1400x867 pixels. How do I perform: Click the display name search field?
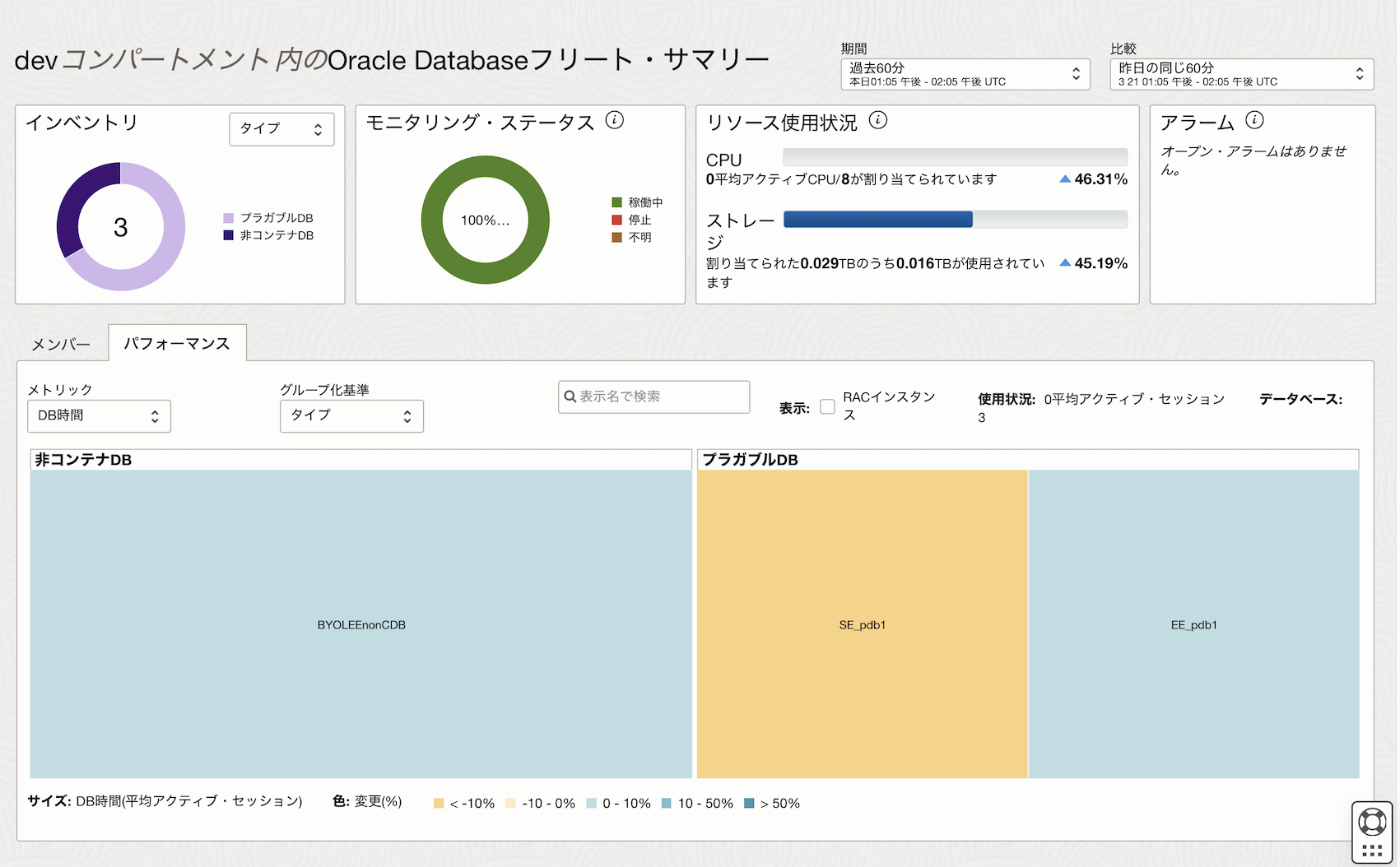pos(654,396)
